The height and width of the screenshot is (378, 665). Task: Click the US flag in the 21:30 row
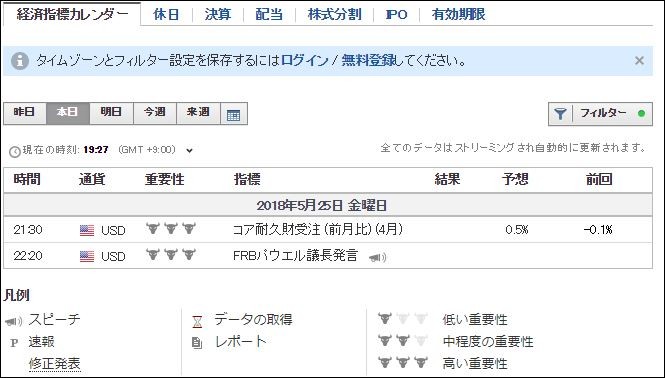click(87, 230)
